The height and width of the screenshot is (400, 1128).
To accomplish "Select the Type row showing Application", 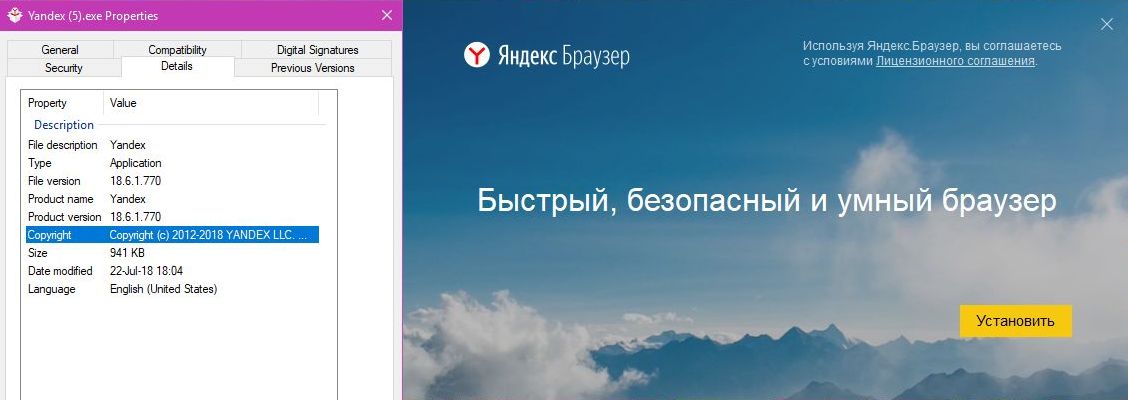I will (172, 163).
